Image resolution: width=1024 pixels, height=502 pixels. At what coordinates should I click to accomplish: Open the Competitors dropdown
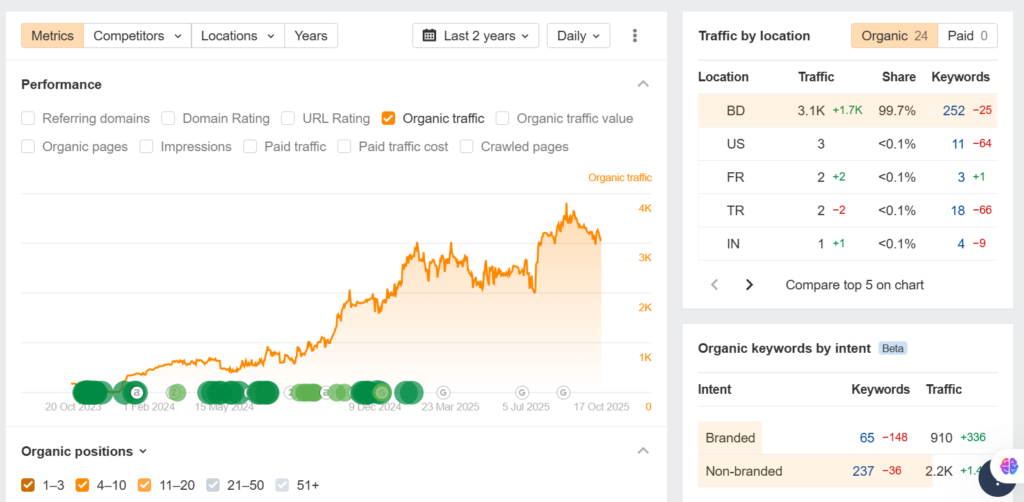click(137, 36)
